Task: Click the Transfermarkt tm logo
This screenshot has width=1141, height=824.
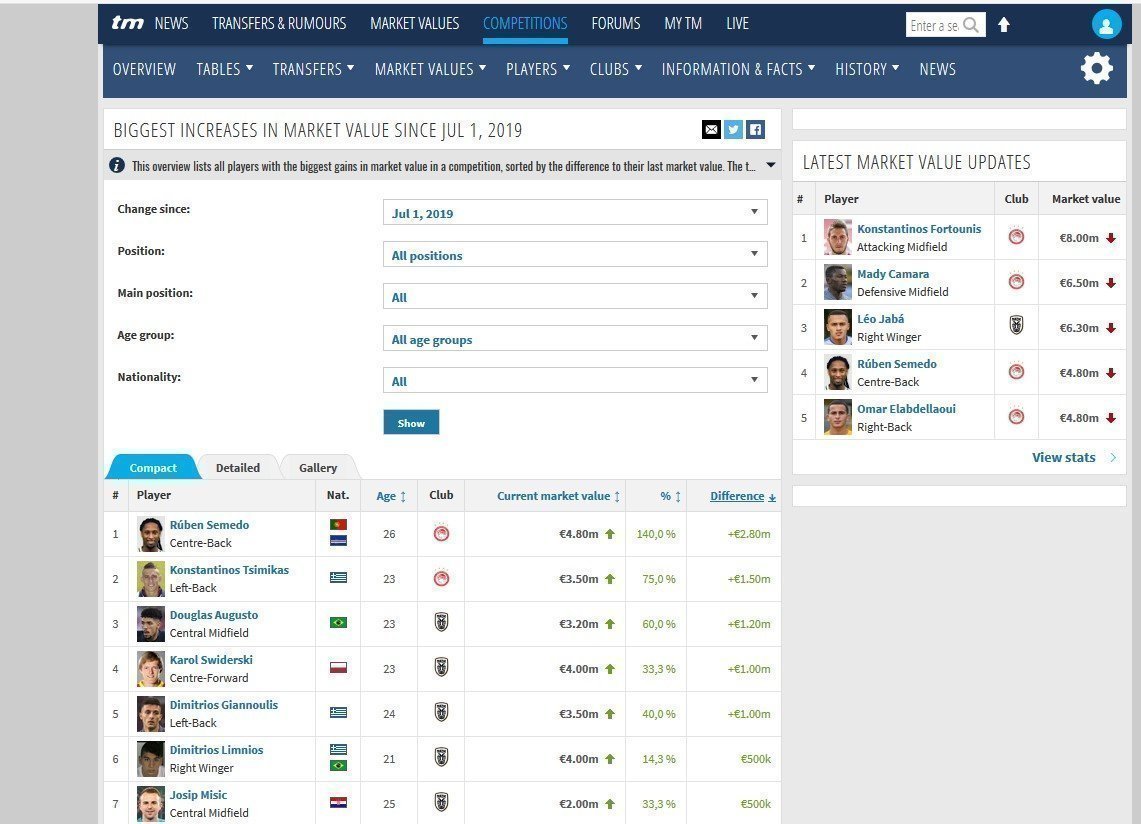Action: tap(127, 23)
